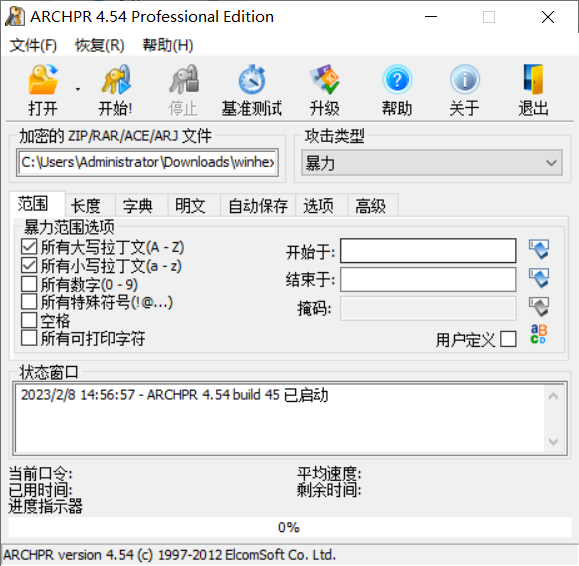Switch to the 自动保存 tab

[258, 206]
